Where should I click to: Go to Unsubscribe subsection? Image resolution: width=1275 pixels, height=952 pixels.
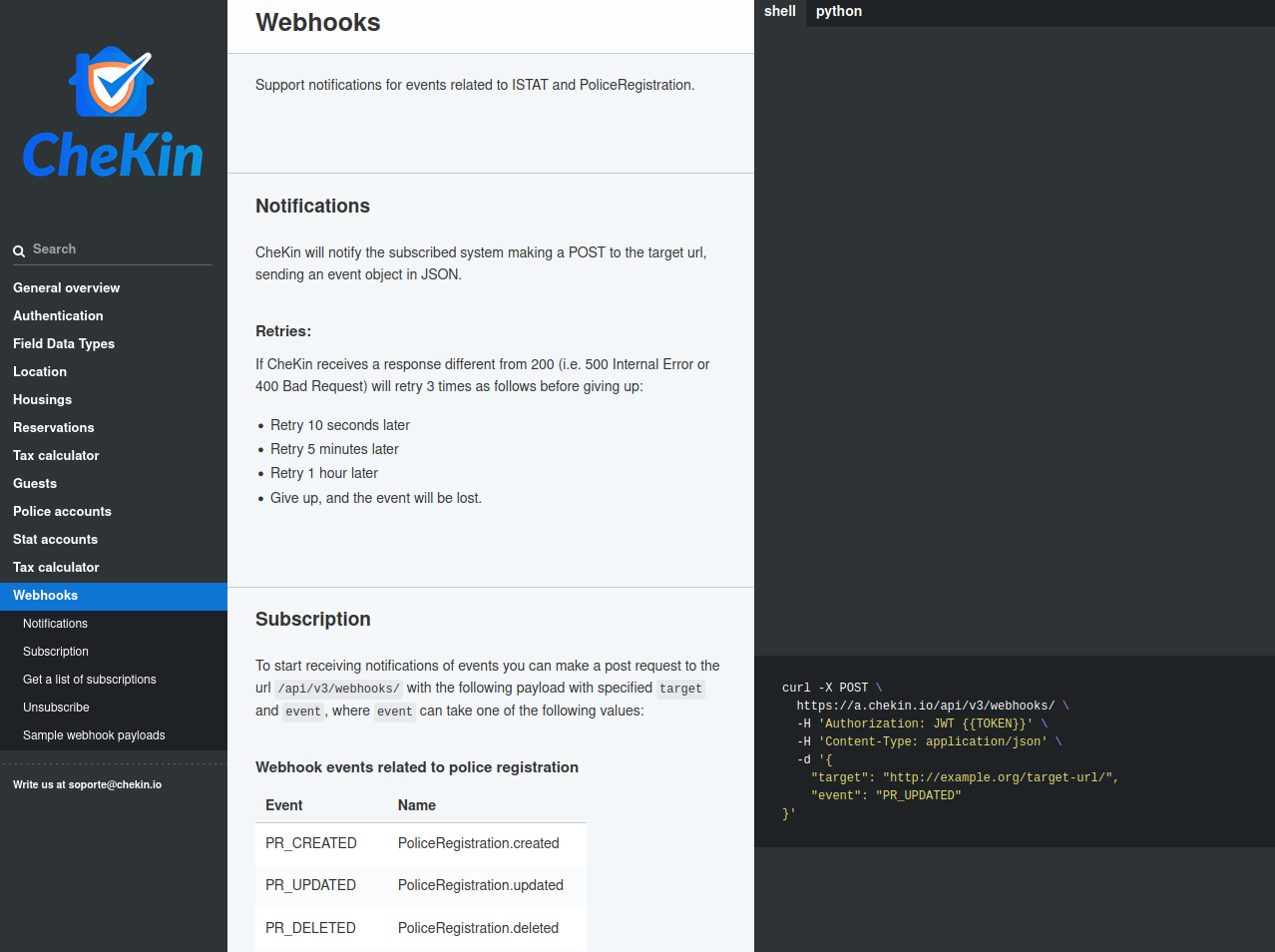tap(56, 708)
